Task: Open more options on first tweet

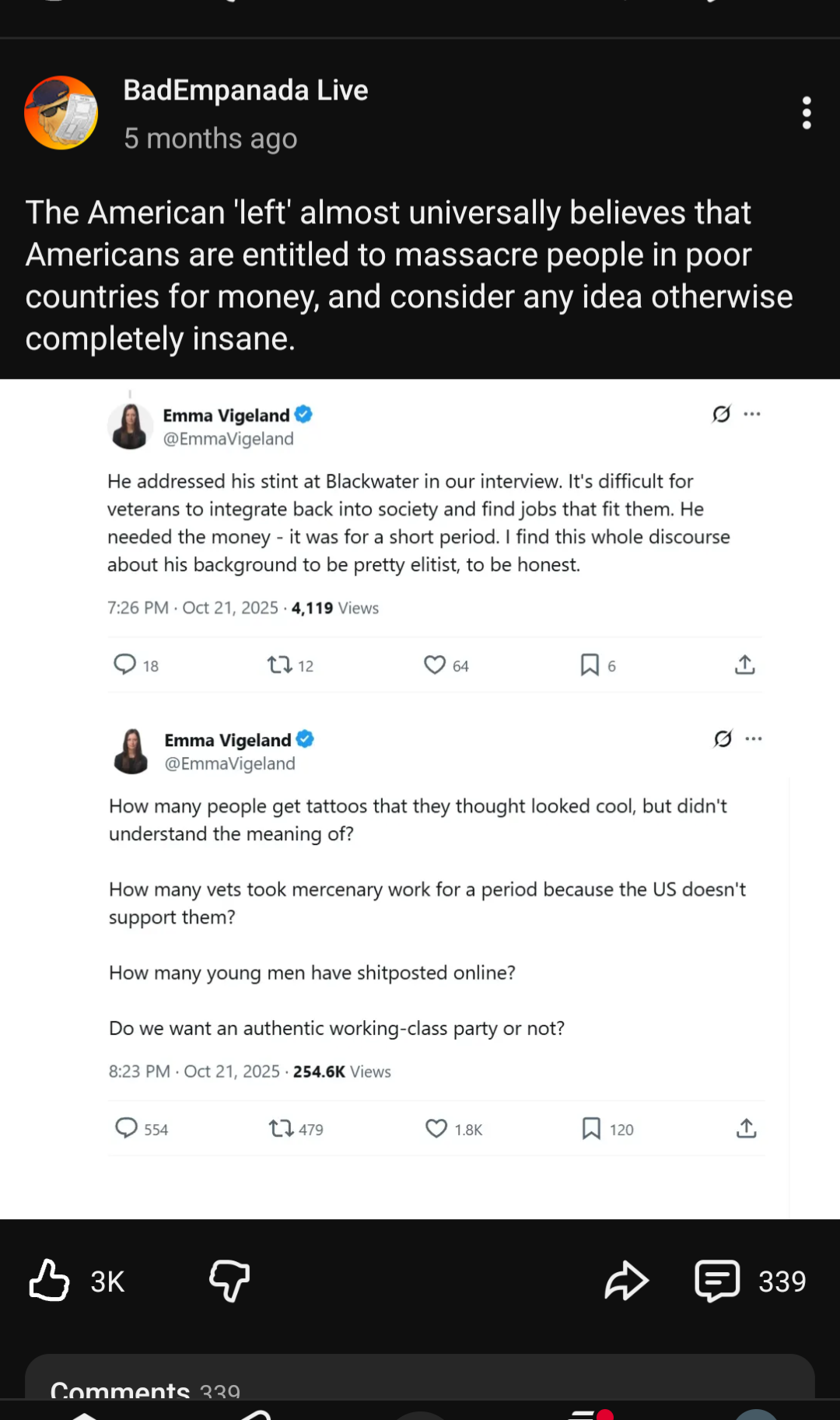Action: (x=752, y=414)
